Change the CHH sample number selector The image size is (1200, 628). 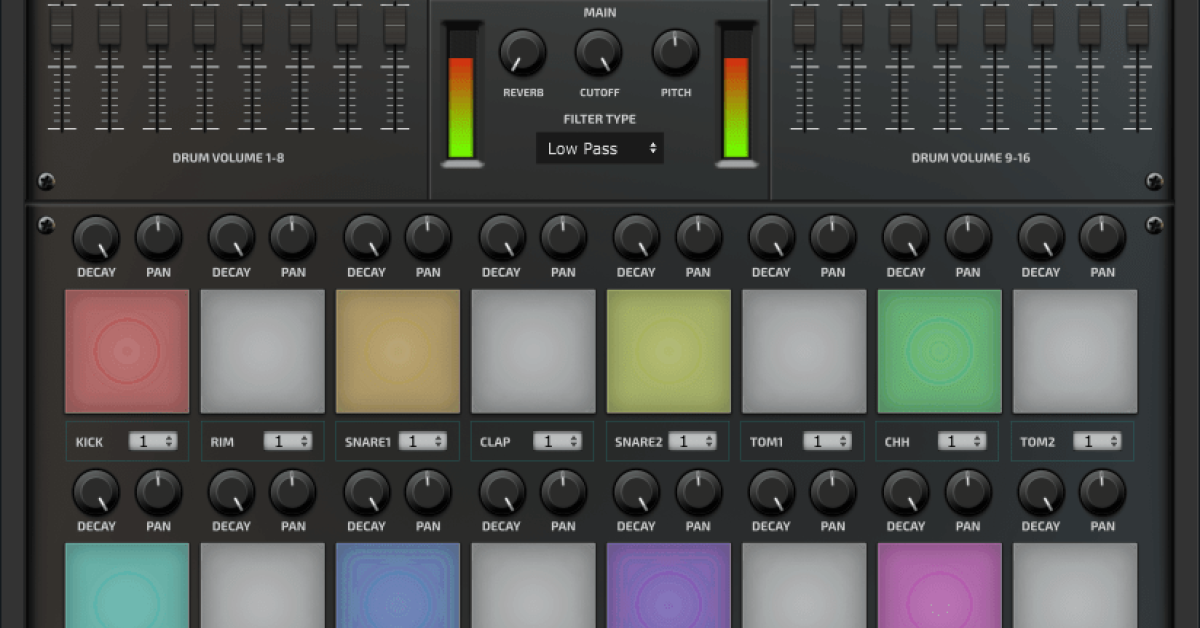[962, 441]
